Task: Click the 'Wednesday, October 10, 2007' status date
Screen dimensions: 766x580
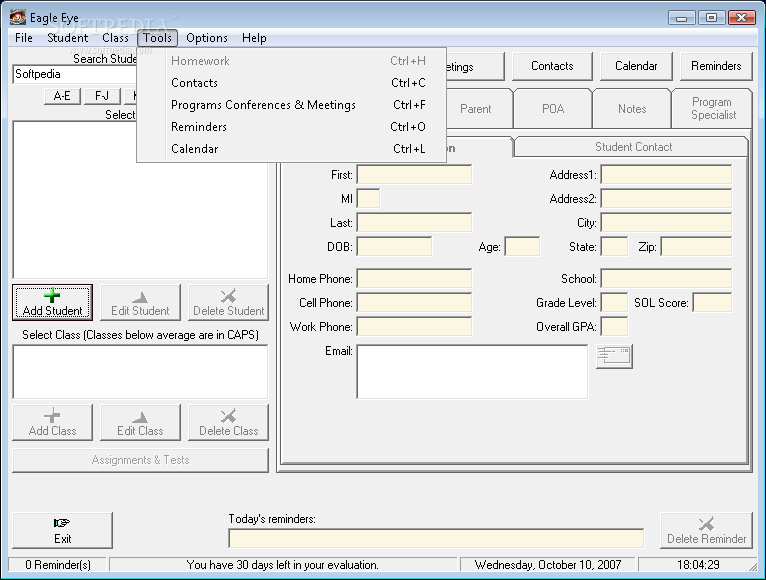Action: click(547, 565)
